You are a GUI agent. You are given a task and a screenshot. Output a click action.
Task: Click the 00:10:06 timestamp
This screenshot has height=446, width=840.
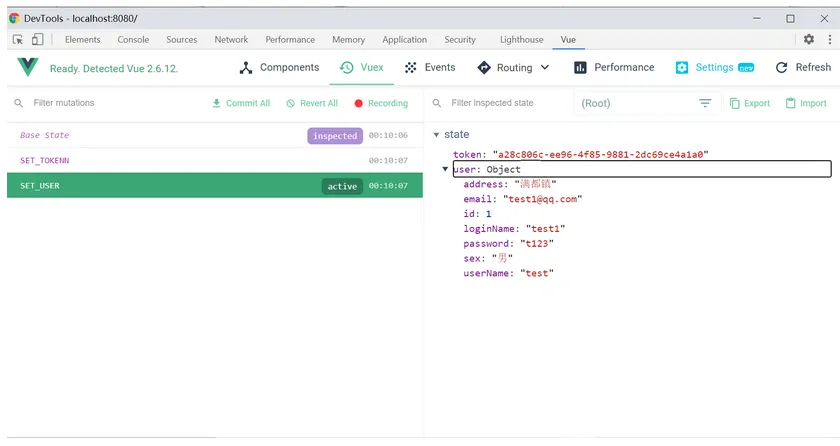[388, 135]
